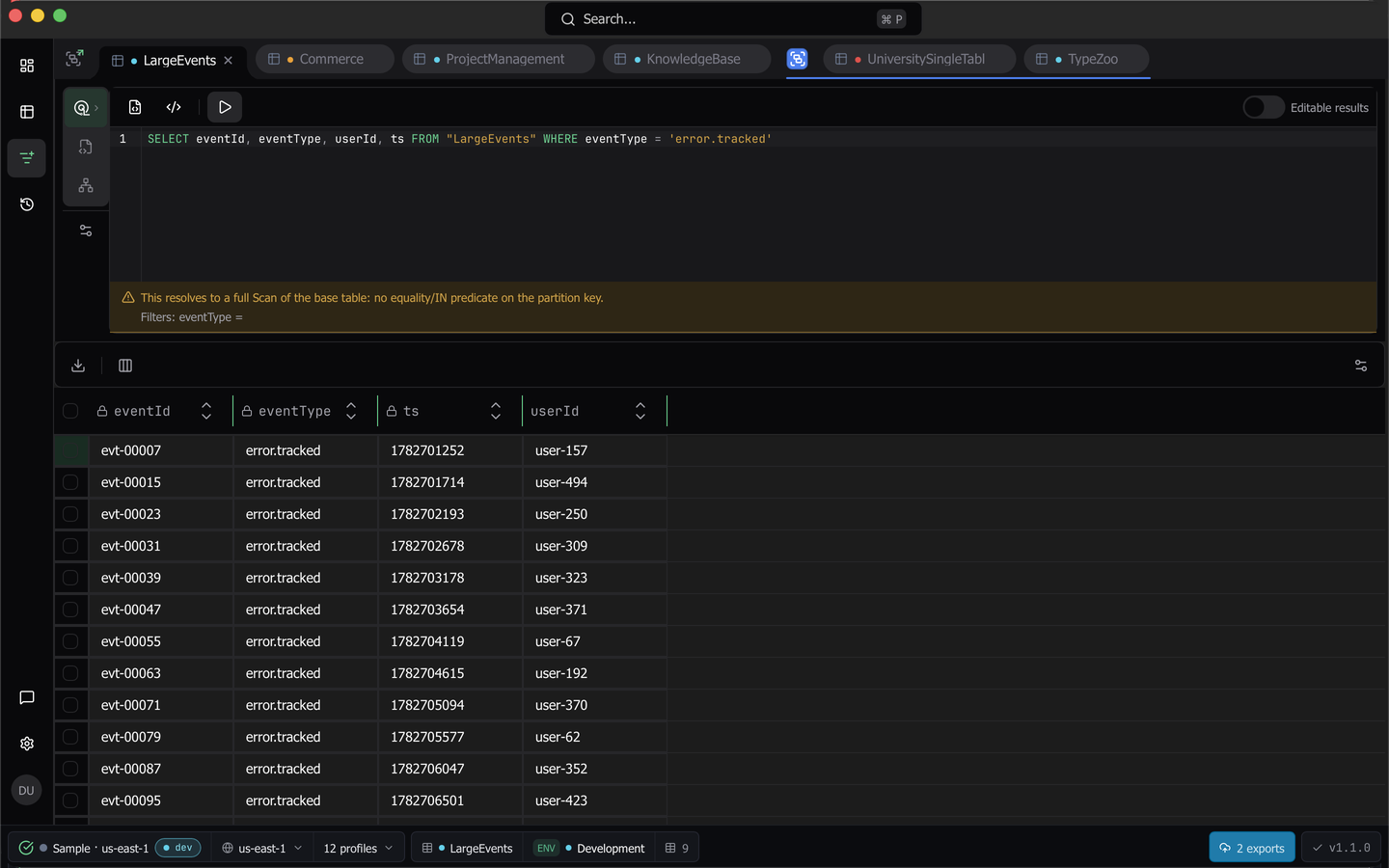
Task: Click the connection status check icon in status bar
Action: 26,848
